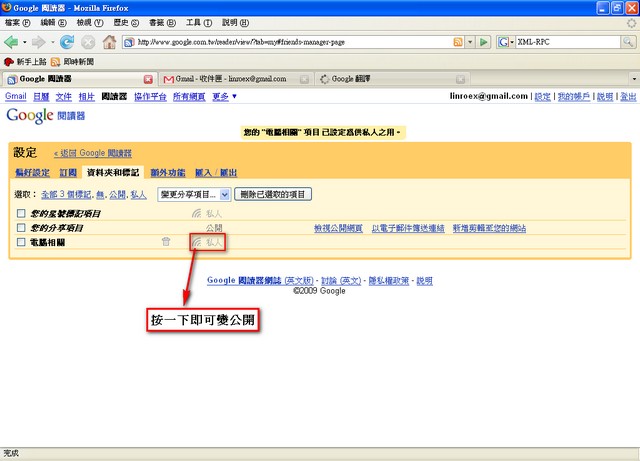The width and height of the screenshot is (640, 461).
Task: Click the 登出 link
Action: (x=628, y=96)
